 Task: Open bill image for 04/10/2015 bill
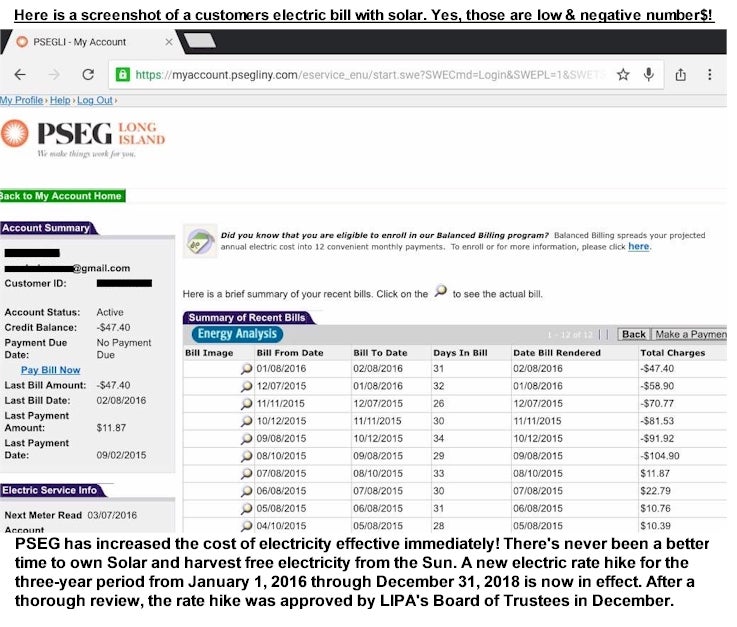(247, 526)
